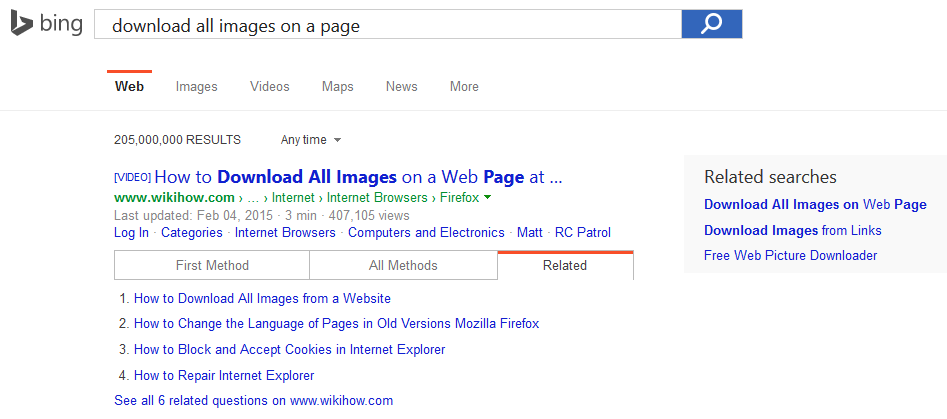Viewport: 947px width, 419px height.
Task: Switch to the Images search tab
Action: pos(196,87)
